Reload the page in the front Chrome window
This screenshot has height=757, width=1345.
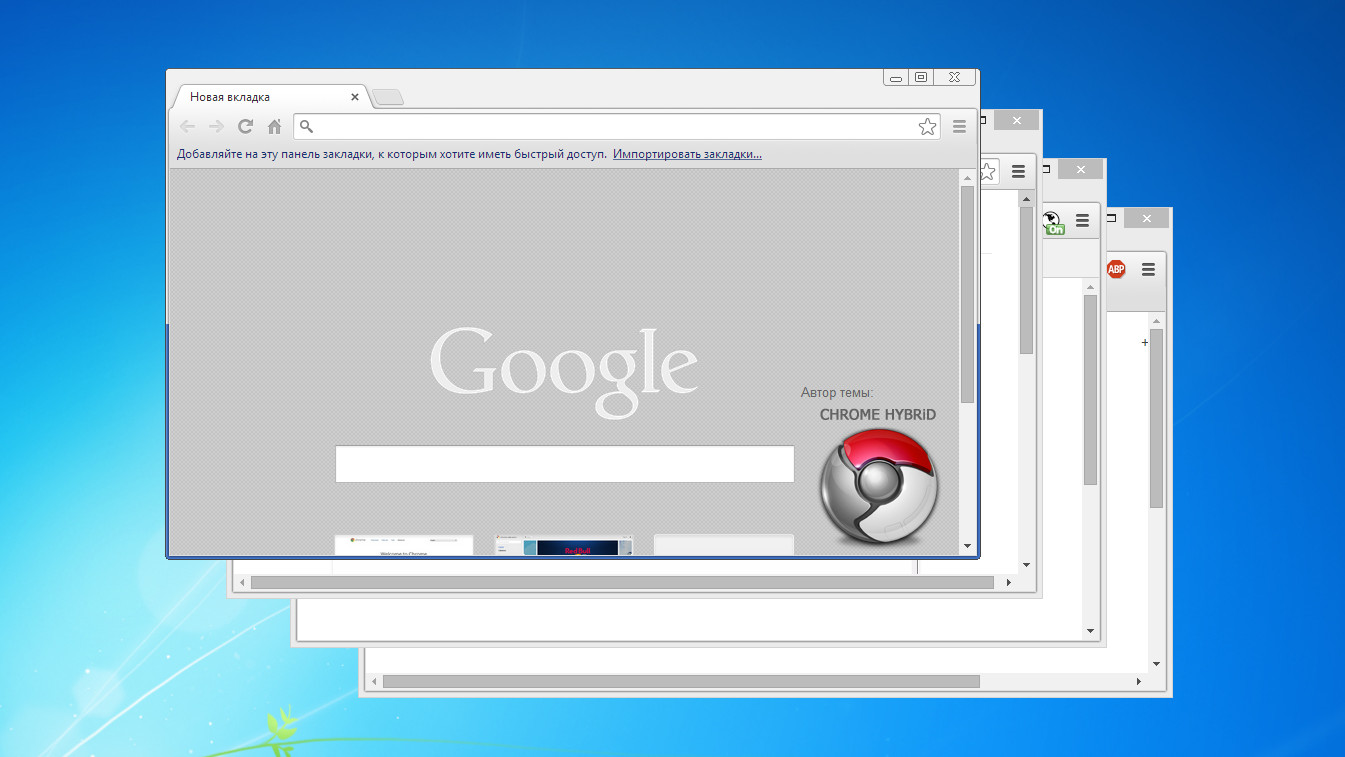pos(245,126)
